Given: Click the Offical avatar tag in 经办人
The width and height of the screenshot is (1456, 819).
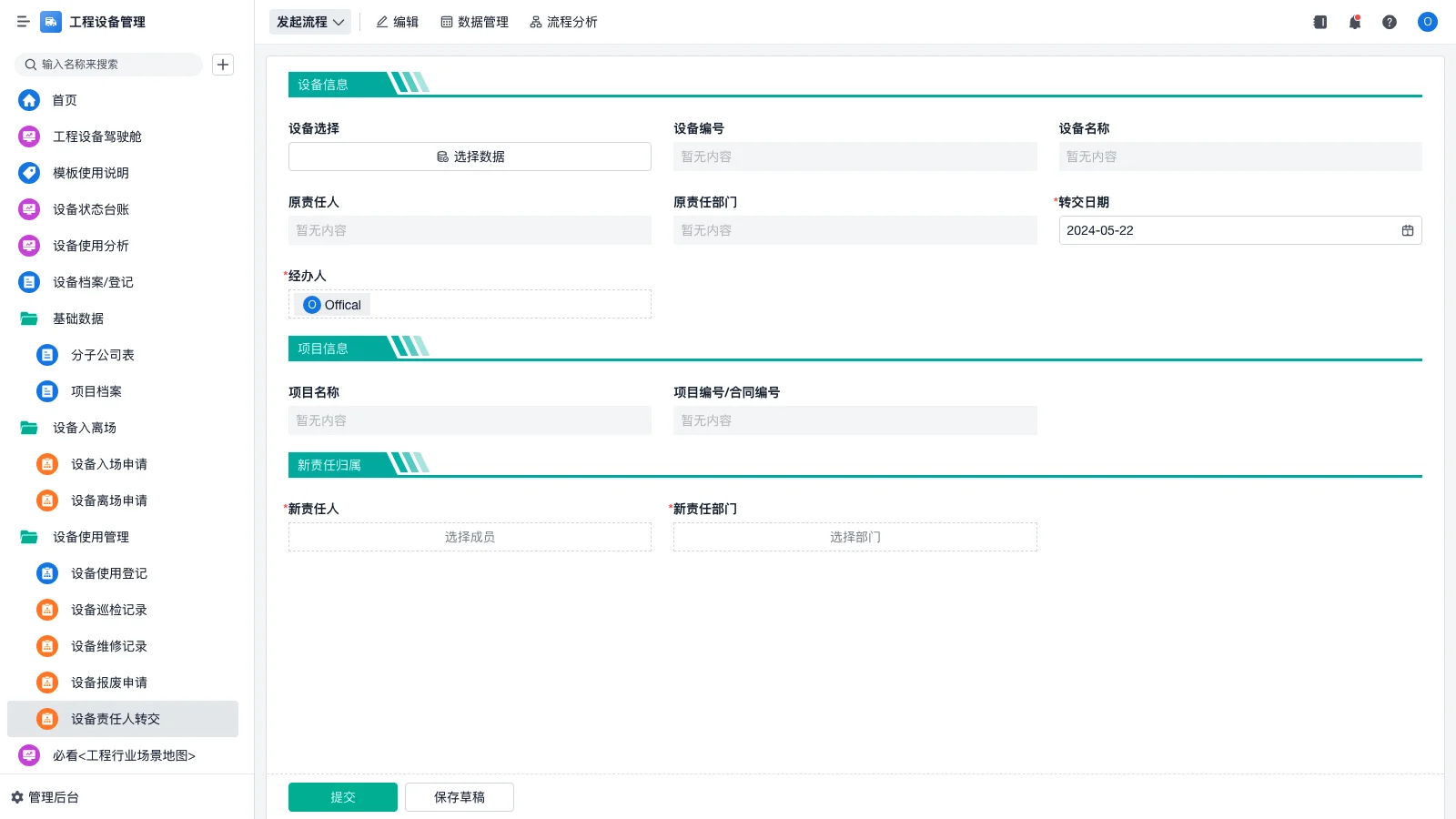Looking at the screenshot, I should coord(331,304).
